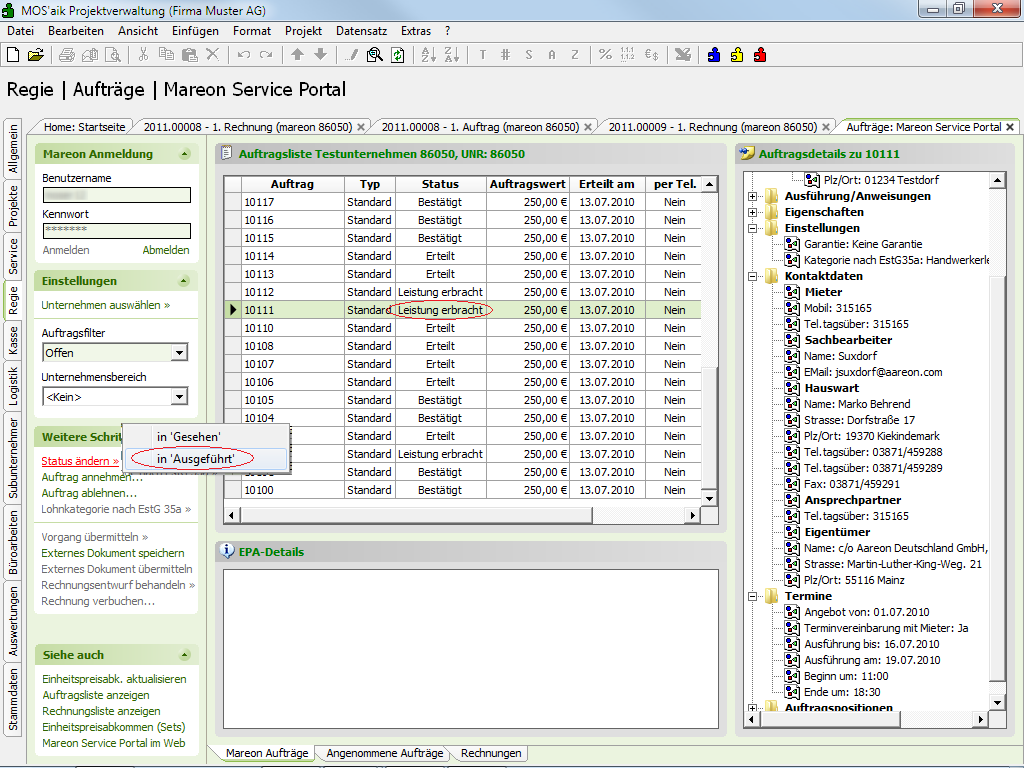This screenshot has width=1024, height=768.
Task: Expand the Eigenschaften tree node
Action: coord(752,212)
